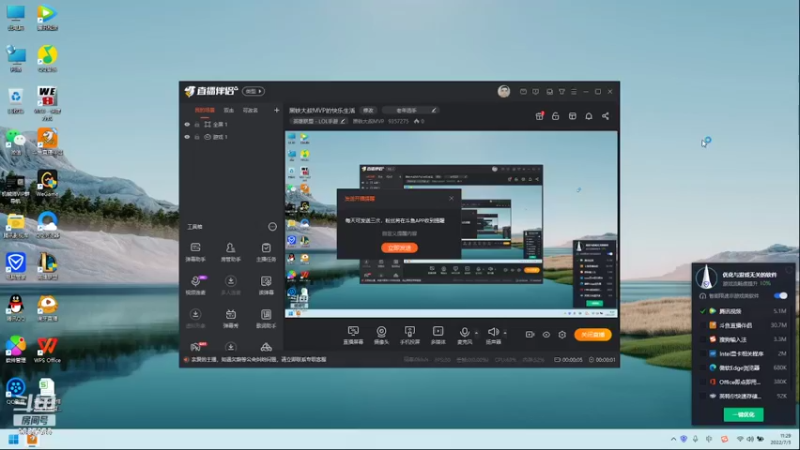
Task: Collapse the 工具箱 toolbox section
Action: point(272,227)
